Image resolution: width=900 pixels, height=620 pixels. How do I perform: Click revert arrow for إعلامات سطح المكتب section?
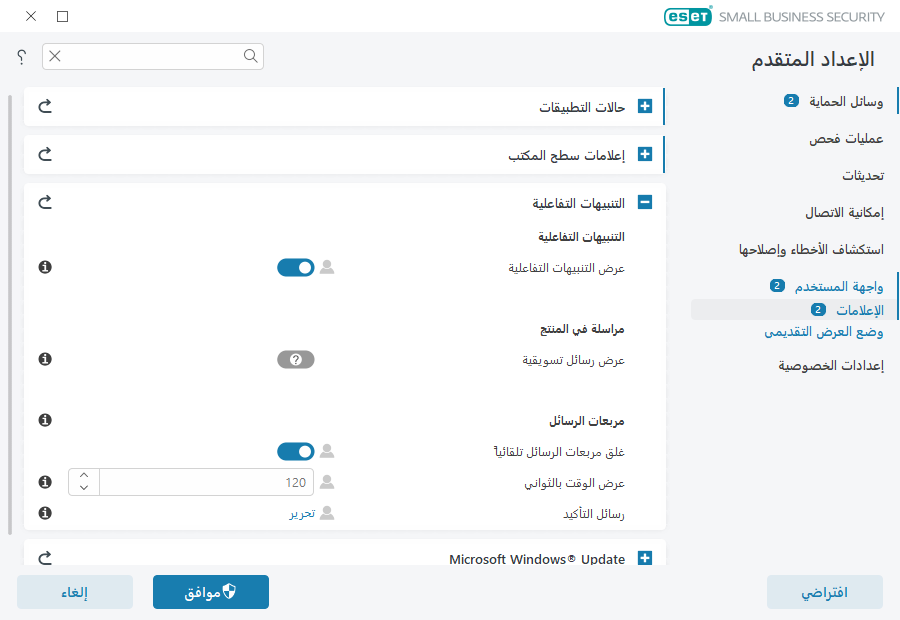point(45,154)
